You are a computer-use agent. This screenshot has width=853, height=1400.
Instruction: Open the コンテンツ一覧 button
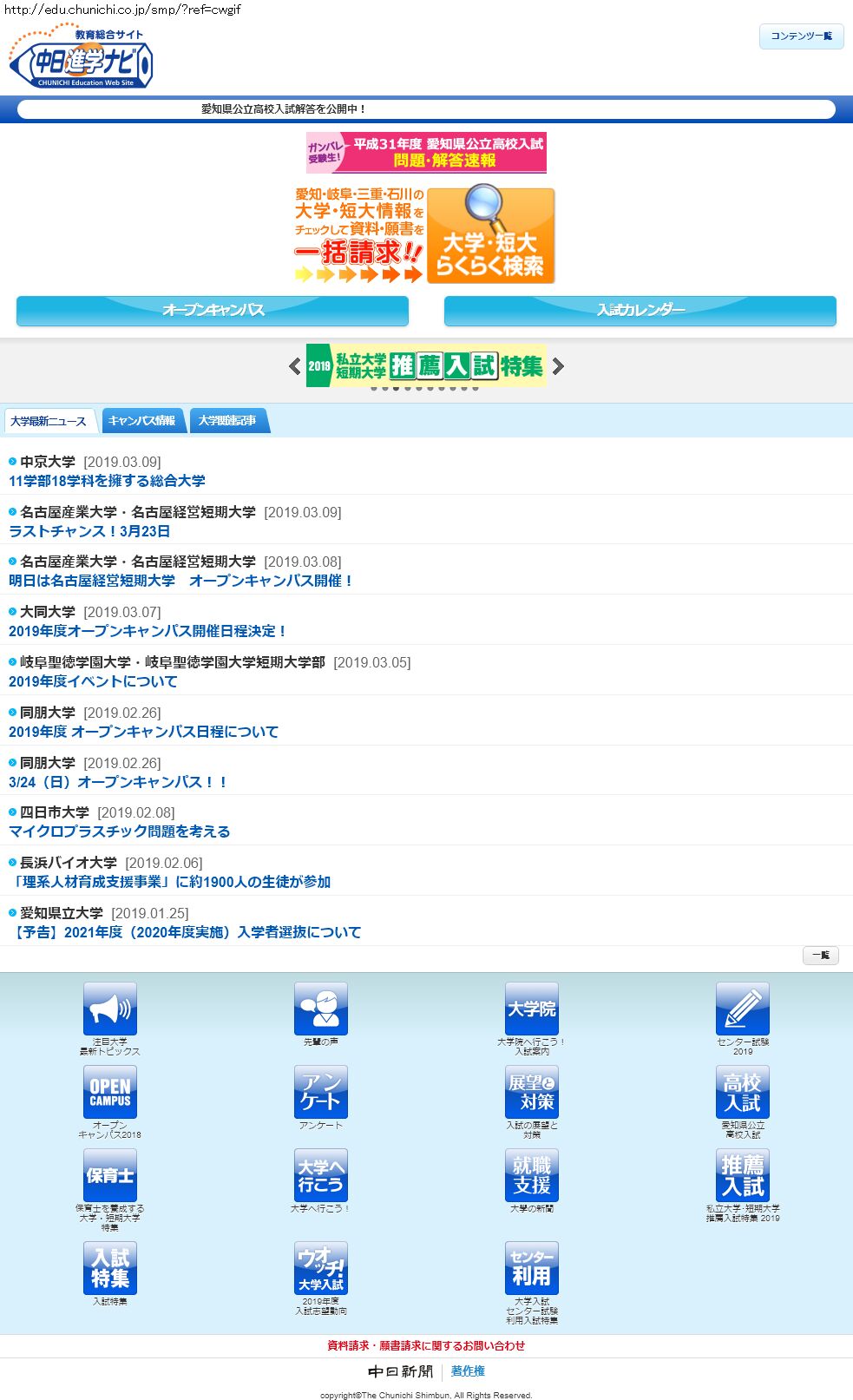coord(802,36)
